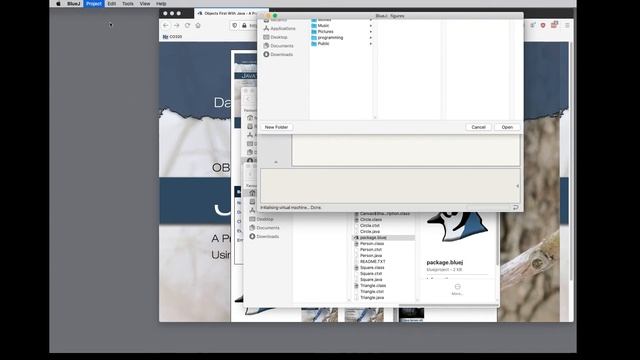Open the browser hamburger menu
The width and height of the screenshot is (640, 360).
(567, 25)
